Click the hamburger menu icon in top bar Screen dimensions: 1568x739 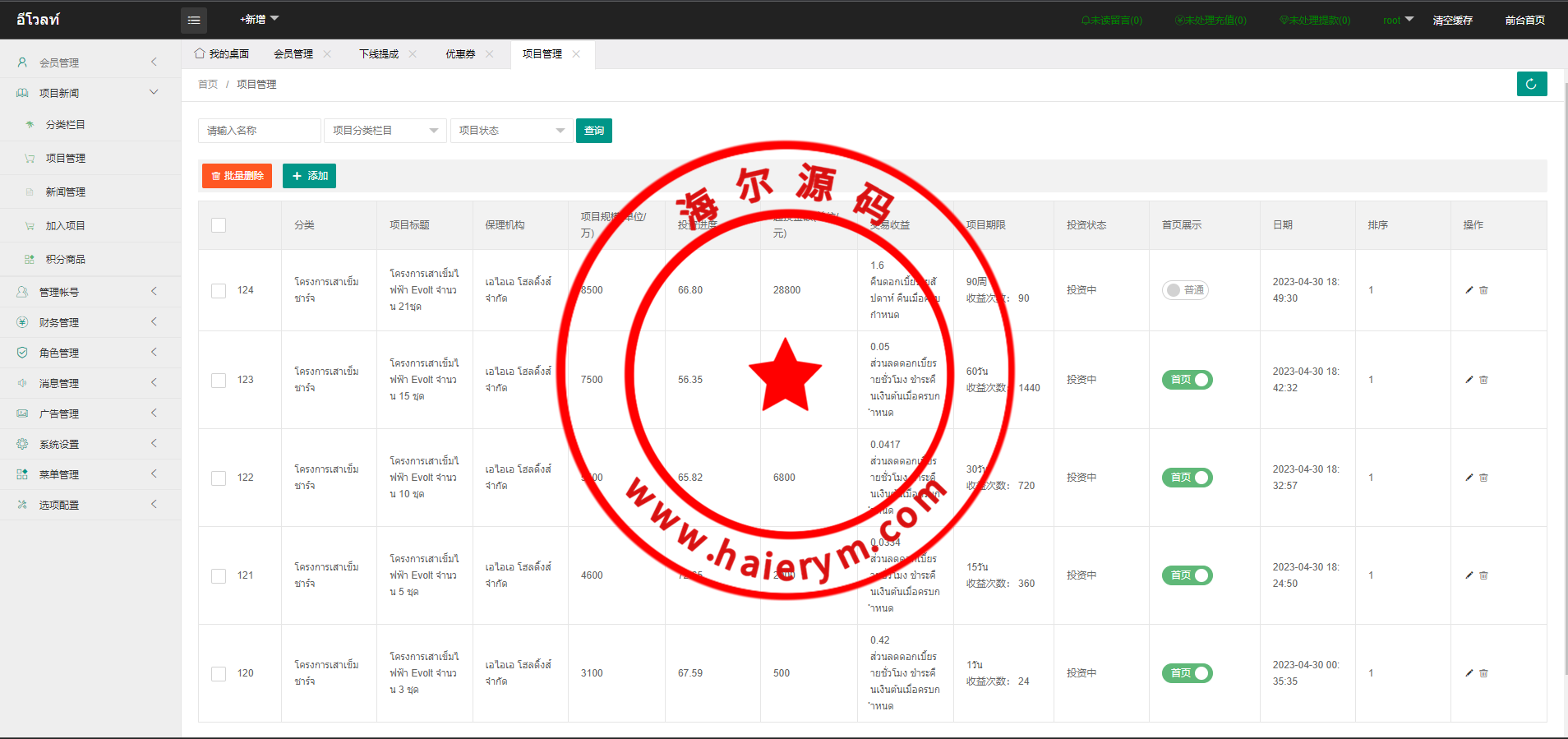(194, 21)
